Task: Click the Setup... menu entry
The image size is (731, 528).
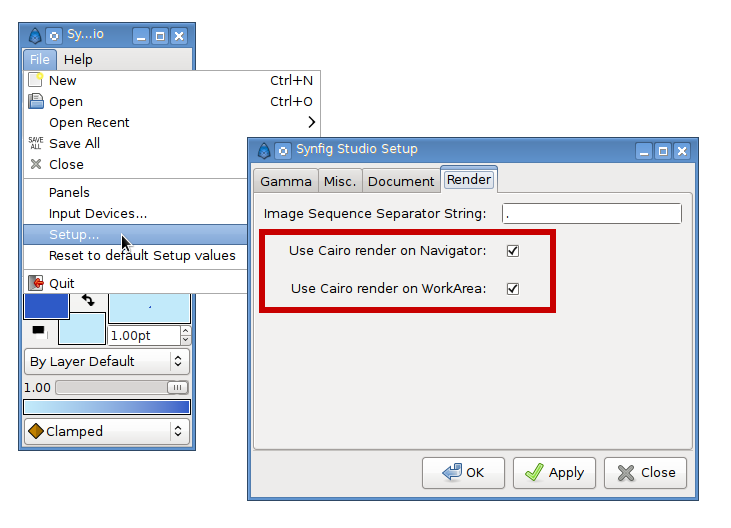Action: tap(136, 234)
